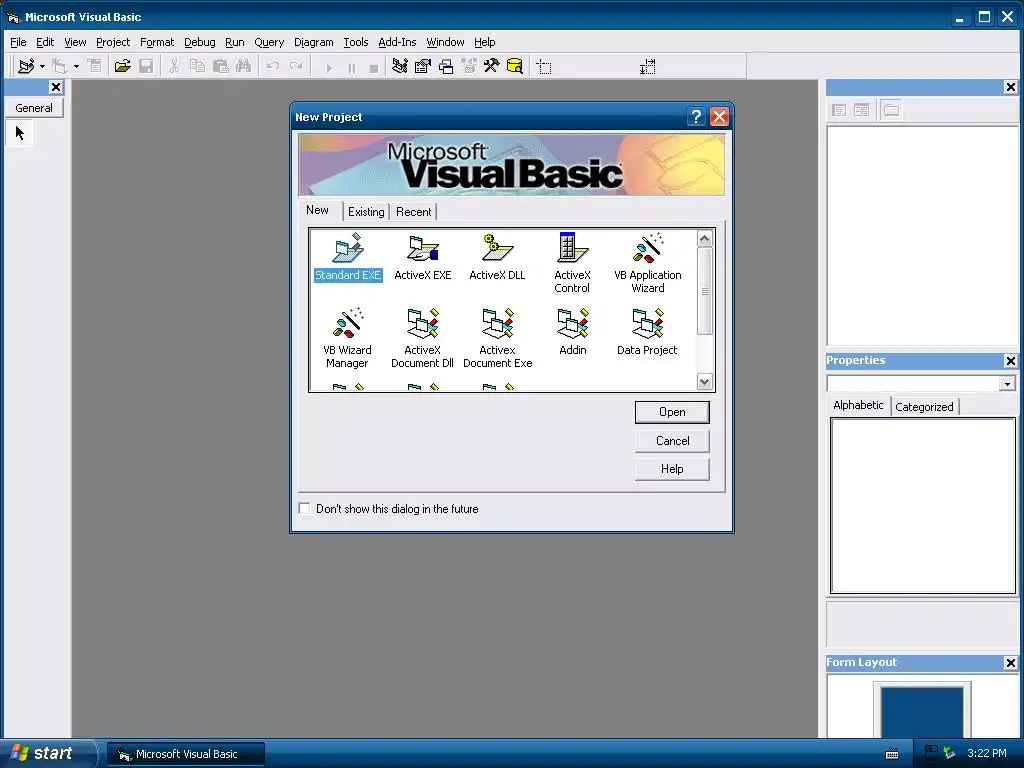This screenshot has width=1024, height=768.
Task: Click the Data View Window toolbar icon
Action: 515,66
